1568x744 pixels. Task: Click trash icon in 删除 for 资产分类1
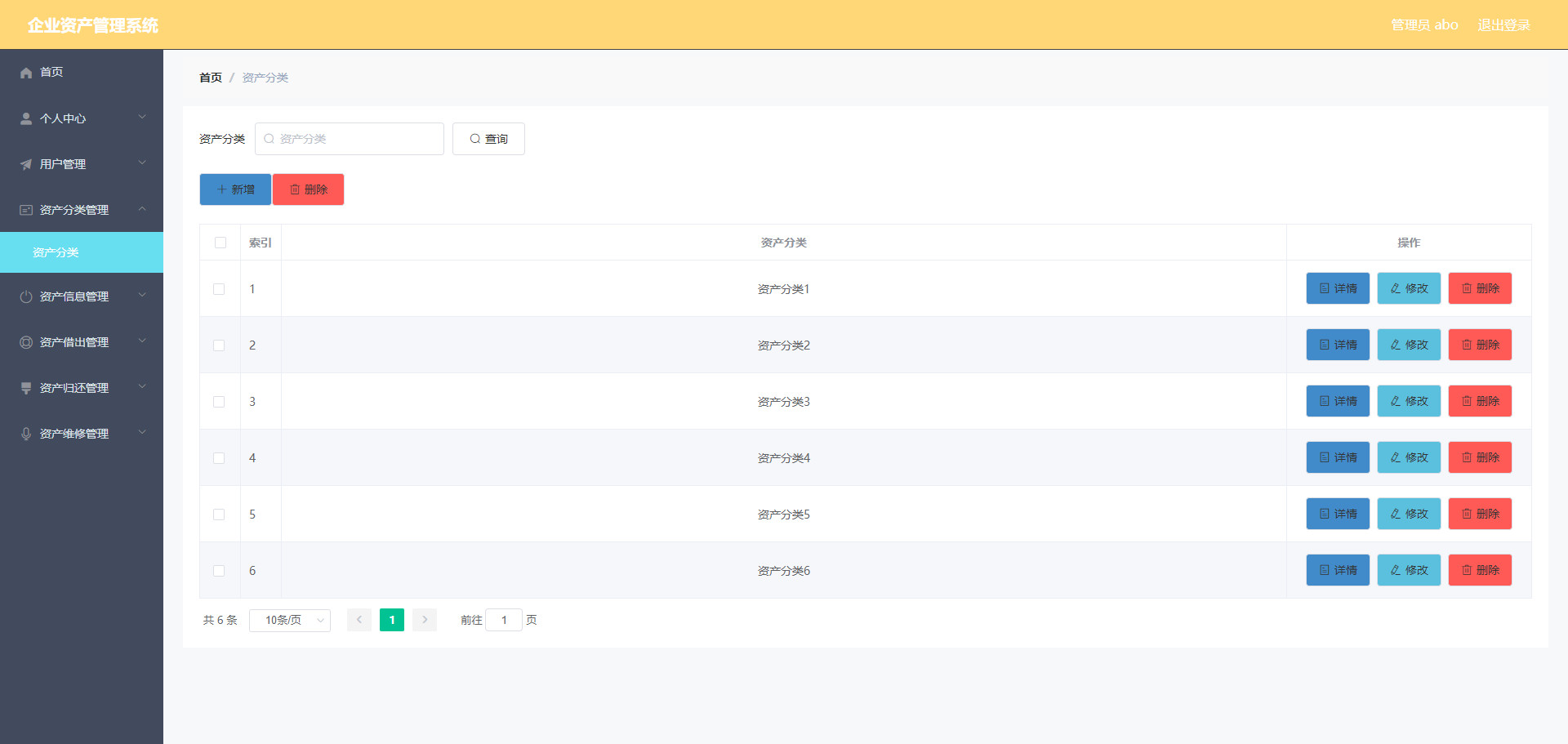point(1467,288)
